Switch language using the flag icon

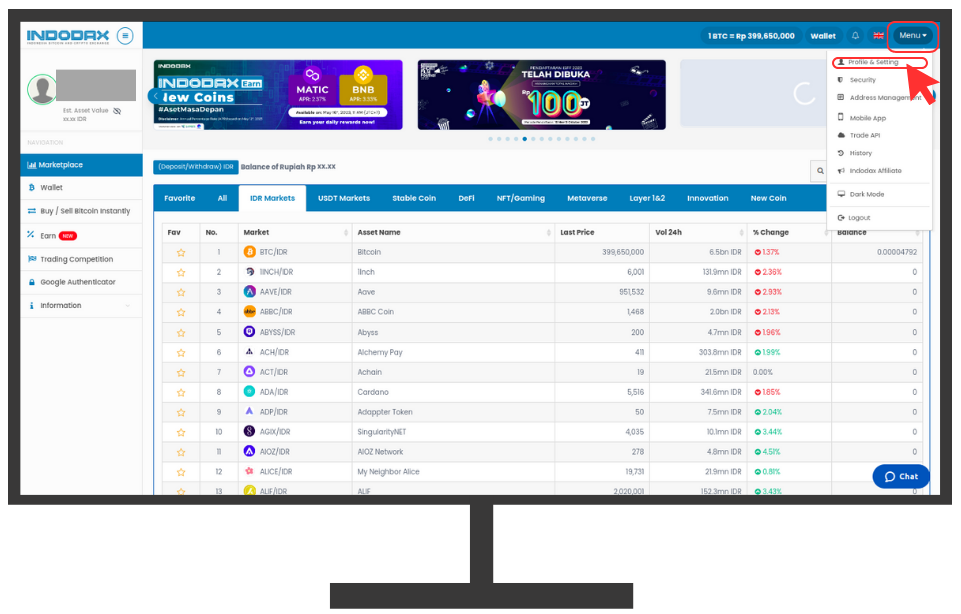click(x=878, y=36)
